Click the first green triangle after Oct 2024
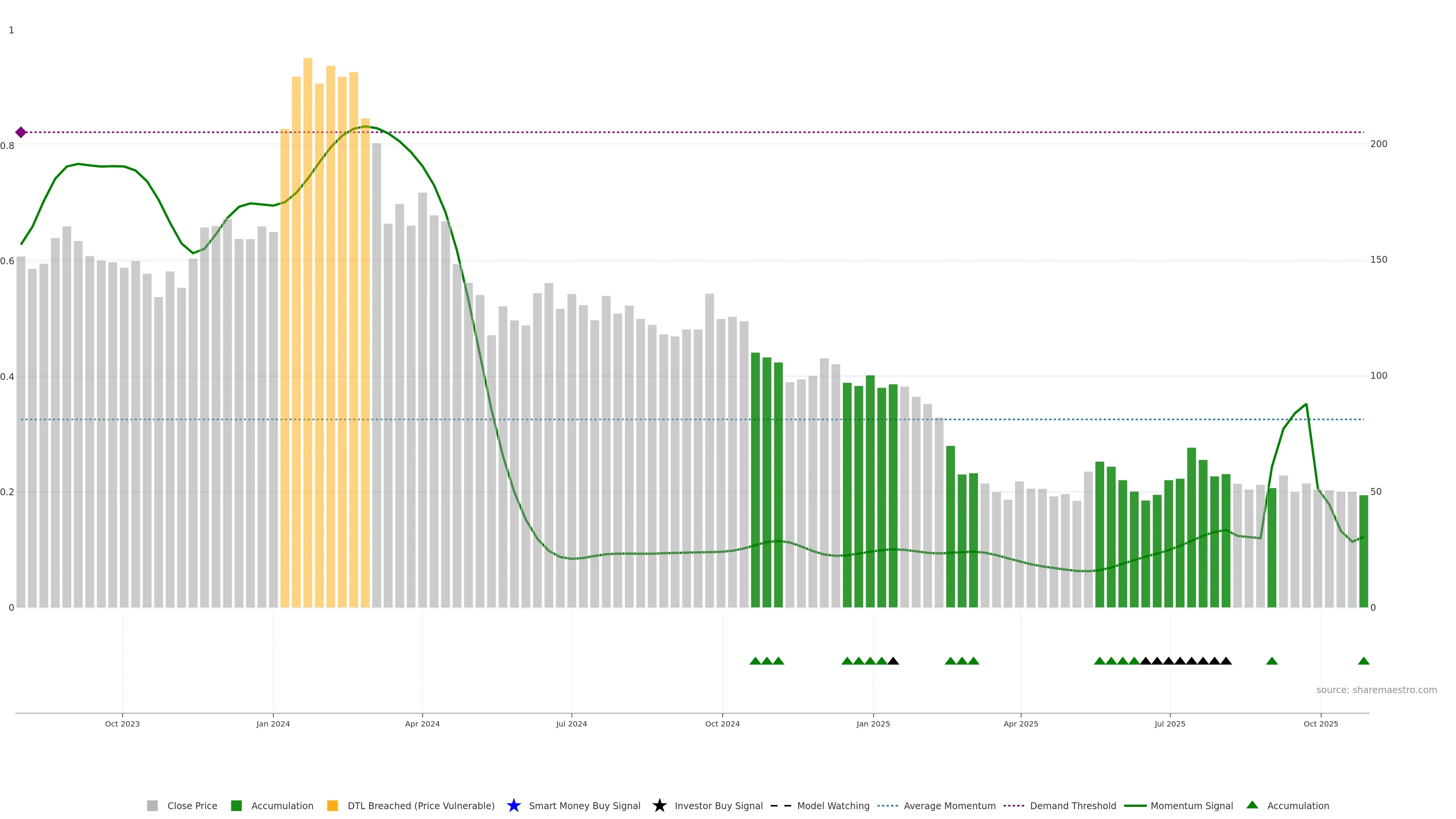1456x819 pixels. tap(755, 661)
